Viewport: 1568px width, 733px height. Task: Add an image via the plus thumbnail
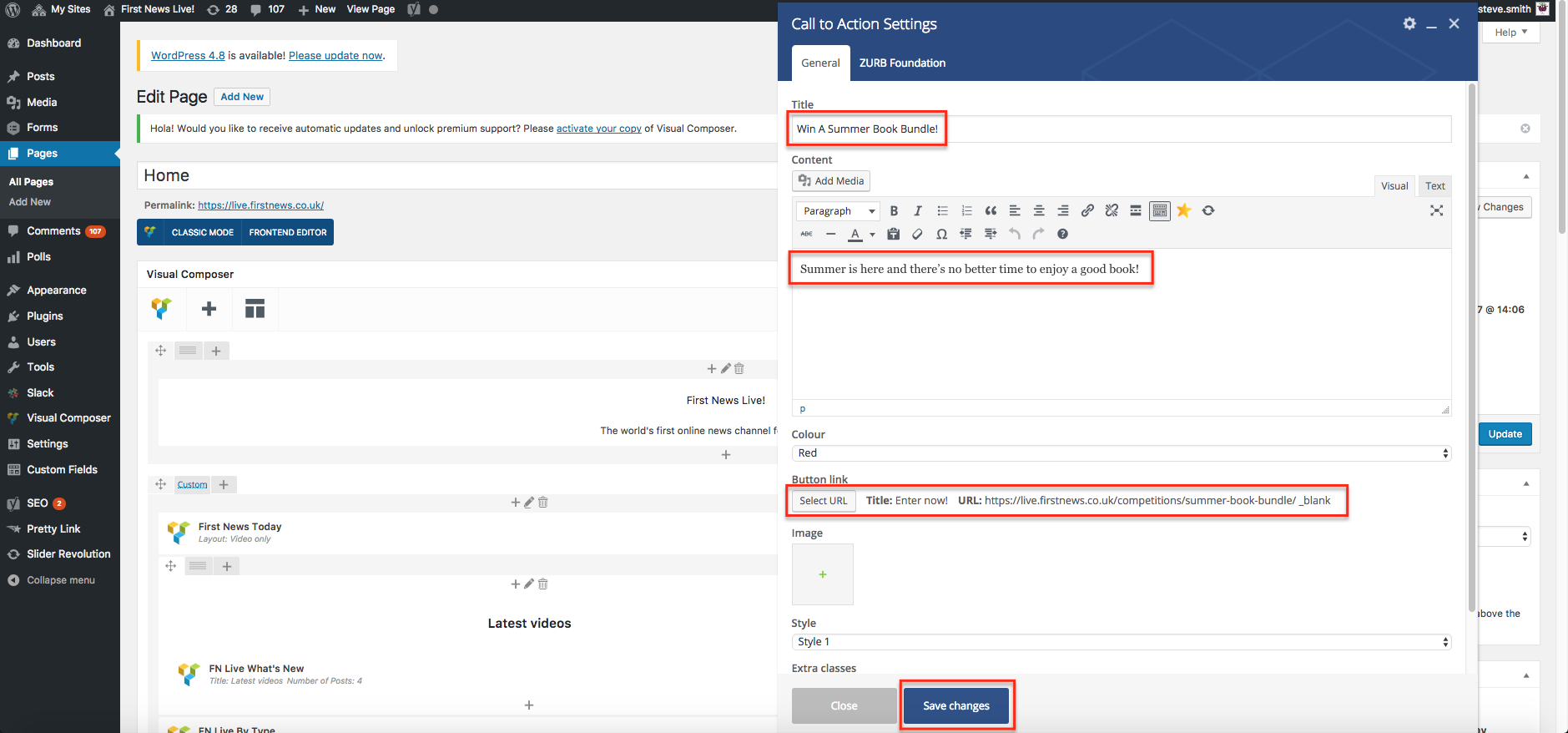point(822,574)
